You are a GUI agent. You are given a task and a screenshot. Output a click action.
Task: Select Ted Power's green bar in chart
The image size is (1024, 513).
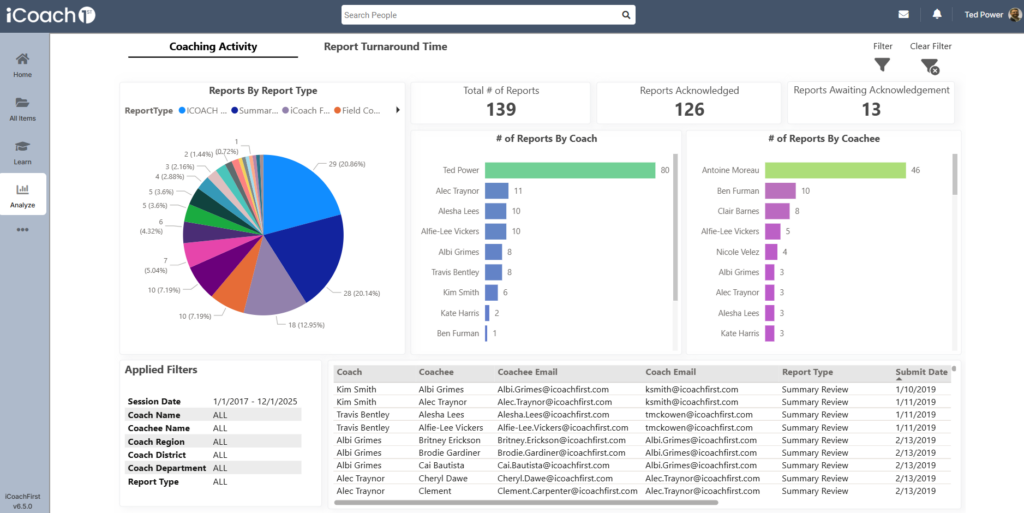click(x=569, y=171)
